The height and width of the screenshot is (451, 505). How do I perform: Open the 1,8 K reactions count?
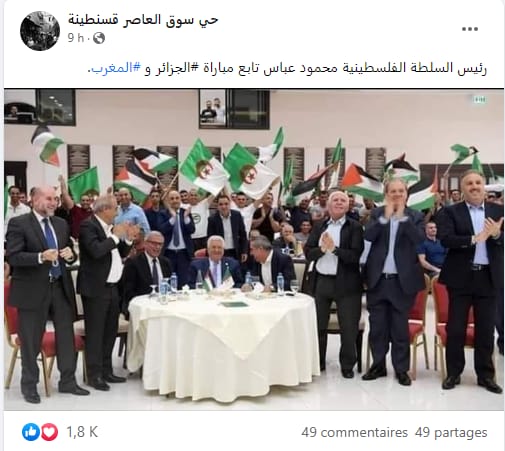click(x=82, y=432)
